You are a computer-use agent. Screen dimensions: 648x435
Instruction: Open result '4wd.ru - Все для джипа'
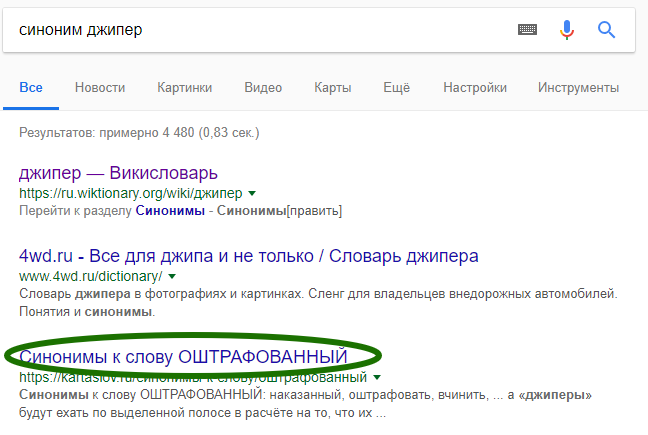click(249, 256)
